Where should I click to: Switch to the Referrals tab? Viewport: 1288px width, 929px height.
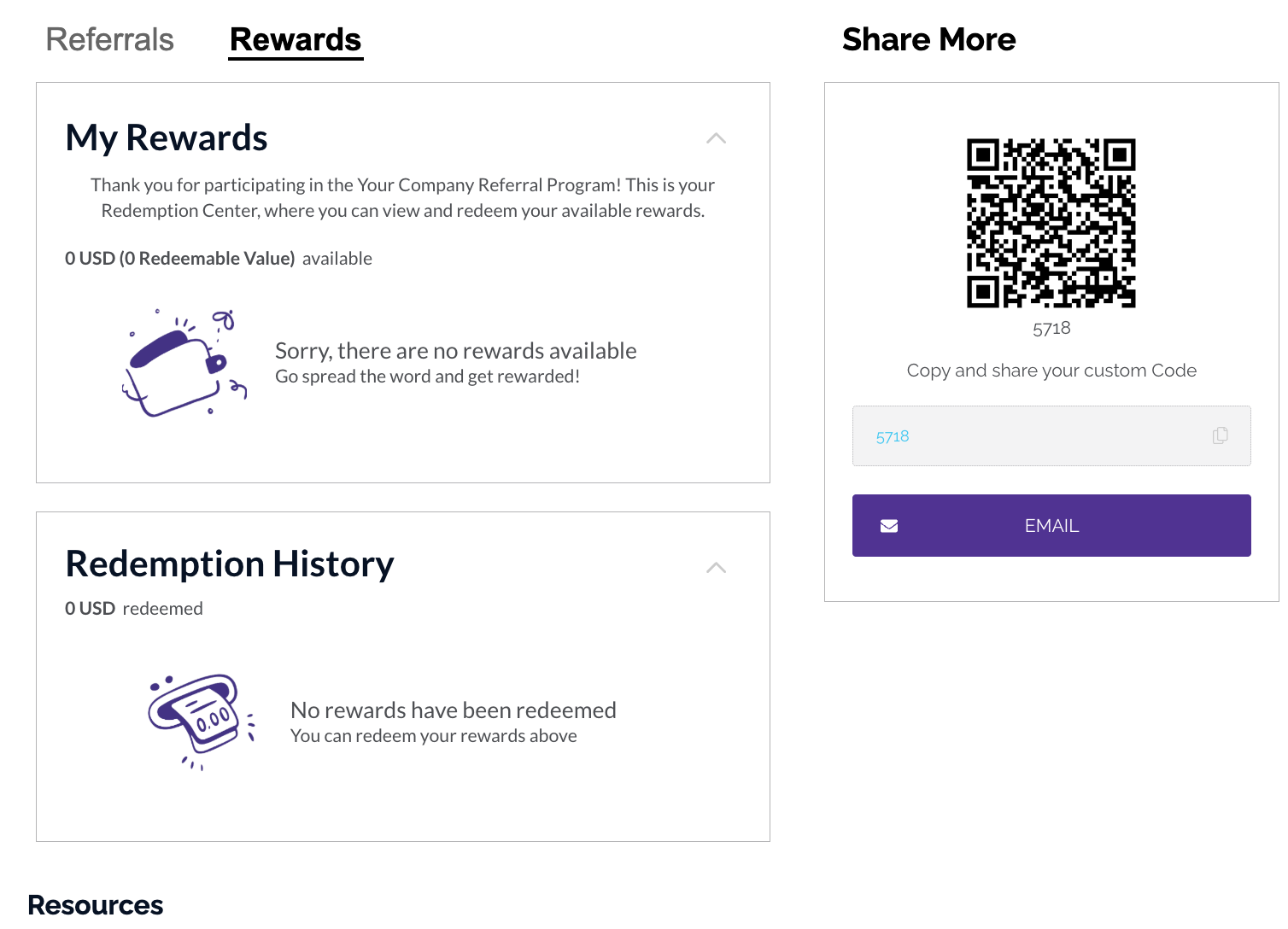click(109, 39)
